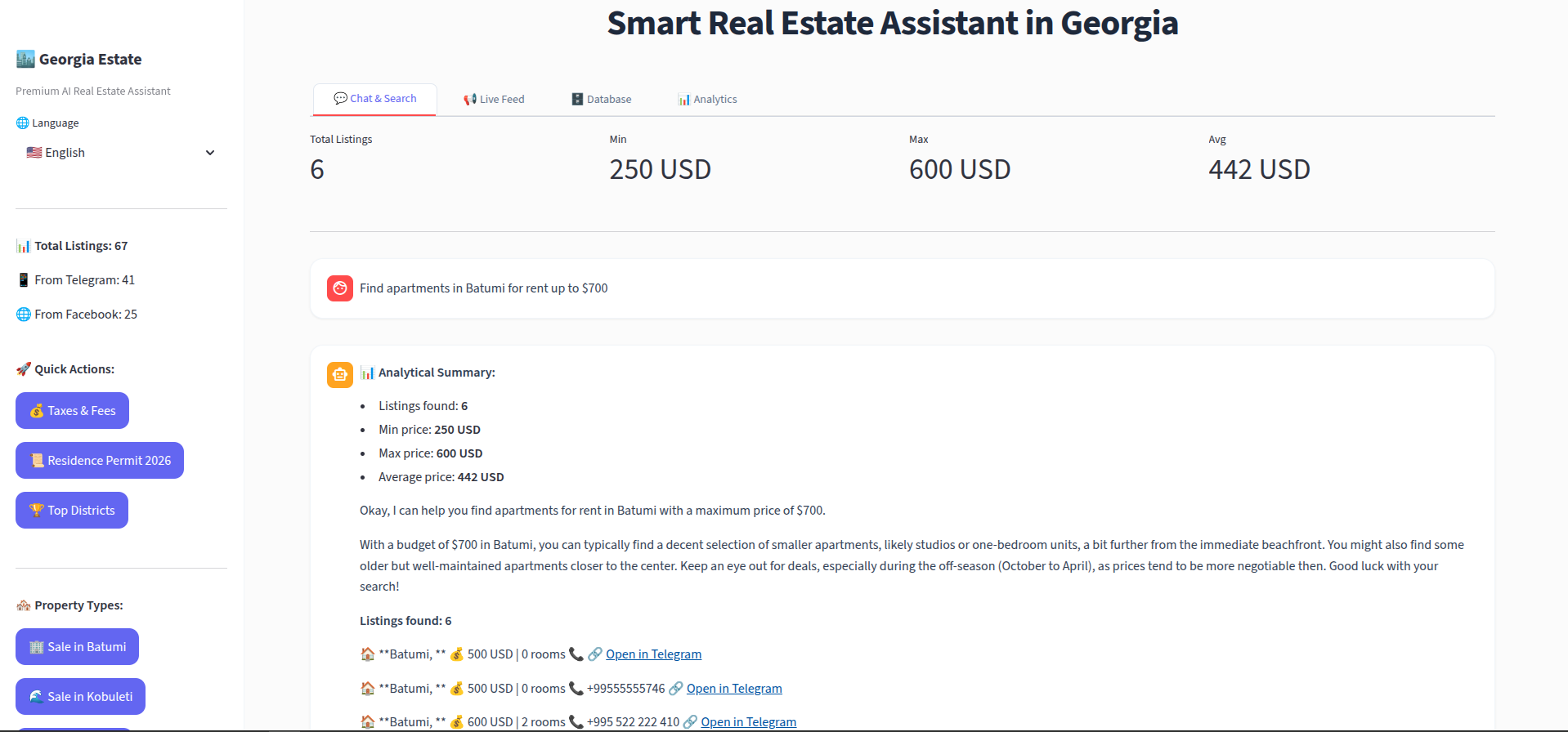The image size is (1568, 732).
Task: Click the globe icon beside Language
Action: (22, 123)
